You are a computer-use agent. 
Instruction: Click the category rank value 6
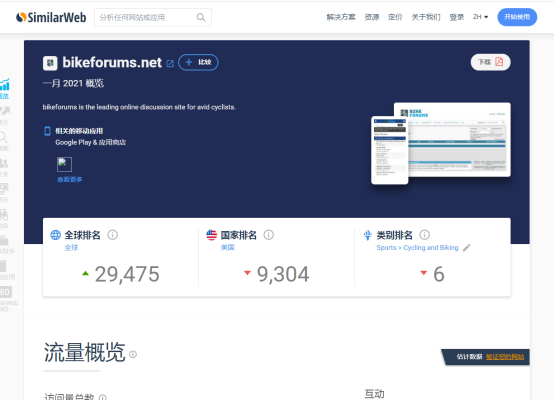[439, 274]
